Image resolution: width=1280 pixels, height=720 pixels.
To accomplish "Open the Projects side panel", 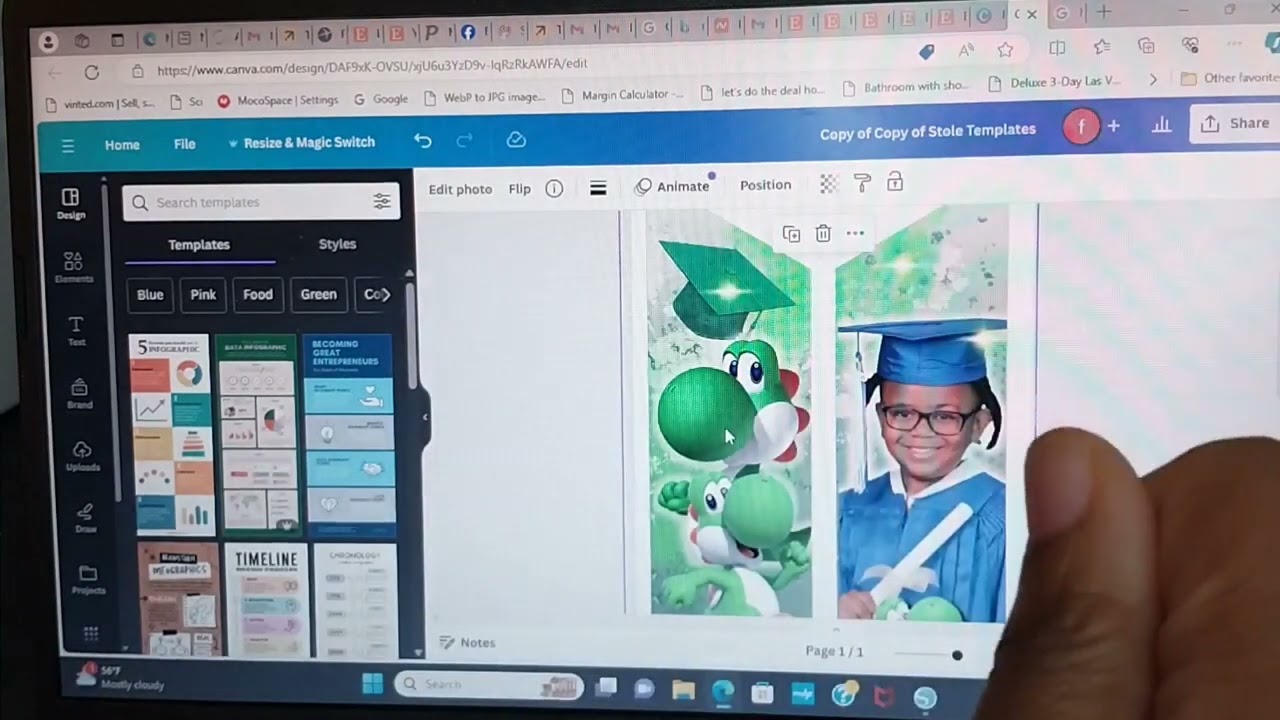I will pyautogui.click(x=88, y=579).
